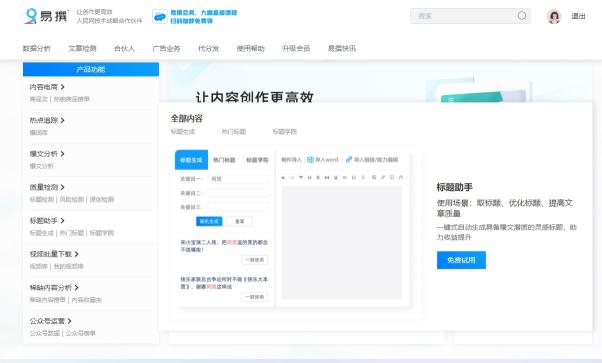This screenshot has width=602, height=363.
Task: Click the 产品功能 sidebar header
Action: coord(91,69)
